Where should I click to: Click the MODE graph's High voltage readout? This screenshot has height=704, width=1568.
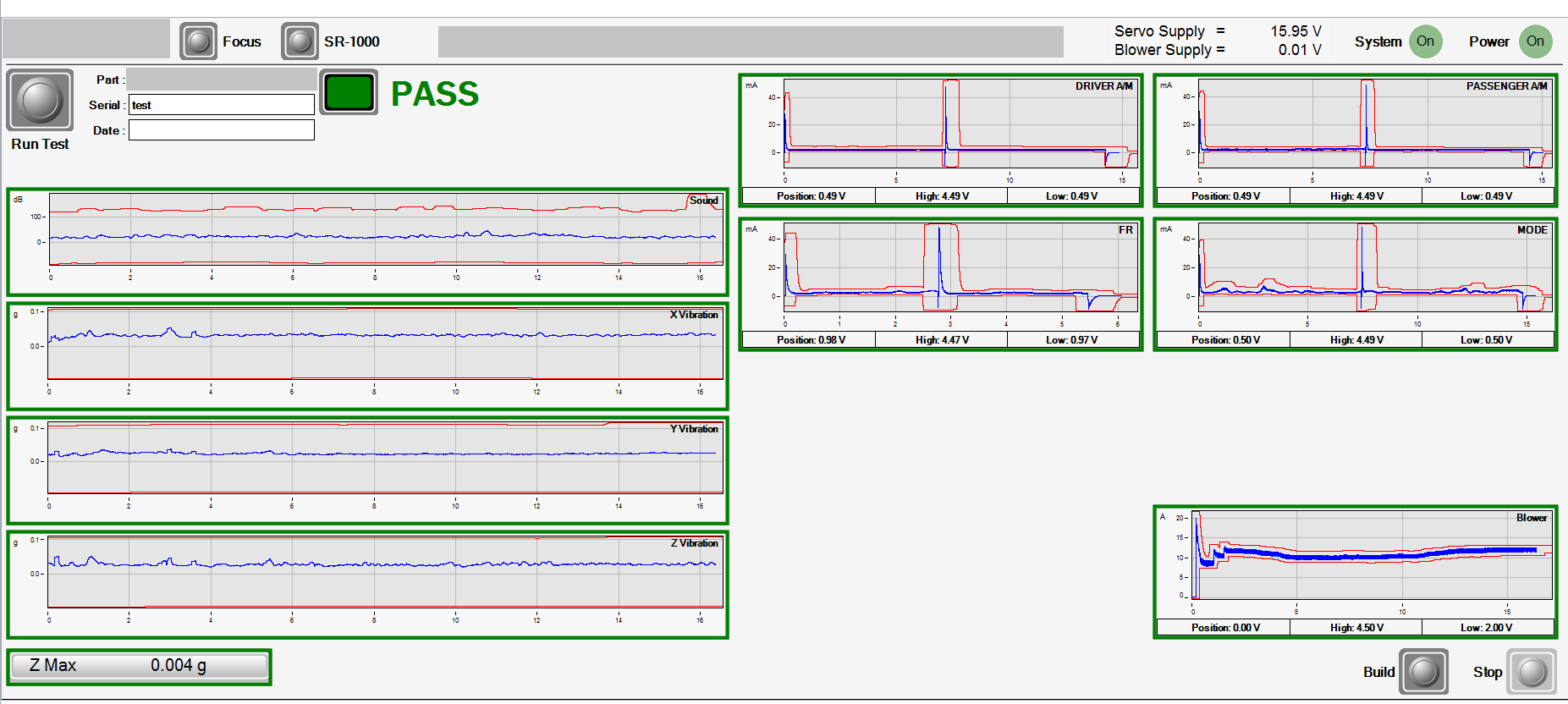(x=1356, y=340)
